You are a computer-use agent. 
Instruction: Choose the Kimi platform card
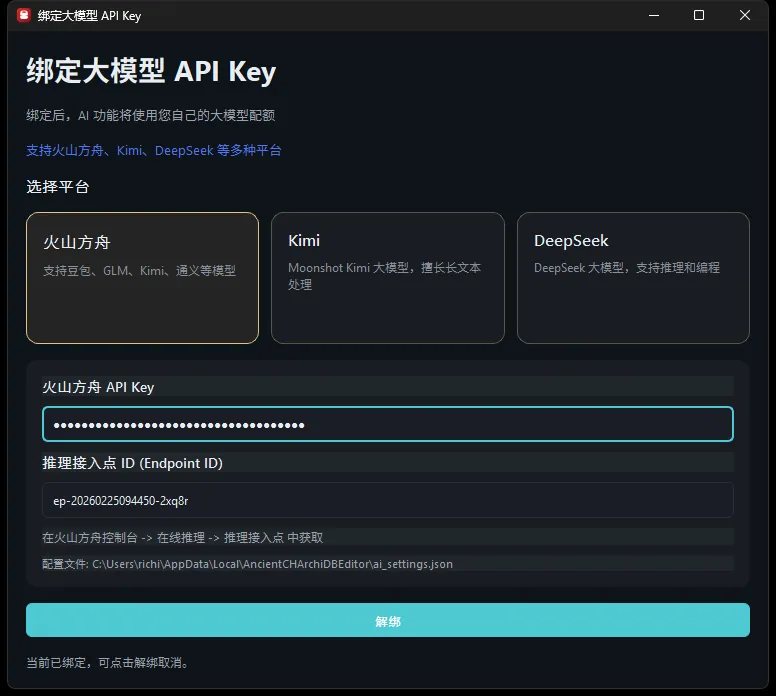tap(387, 277)
